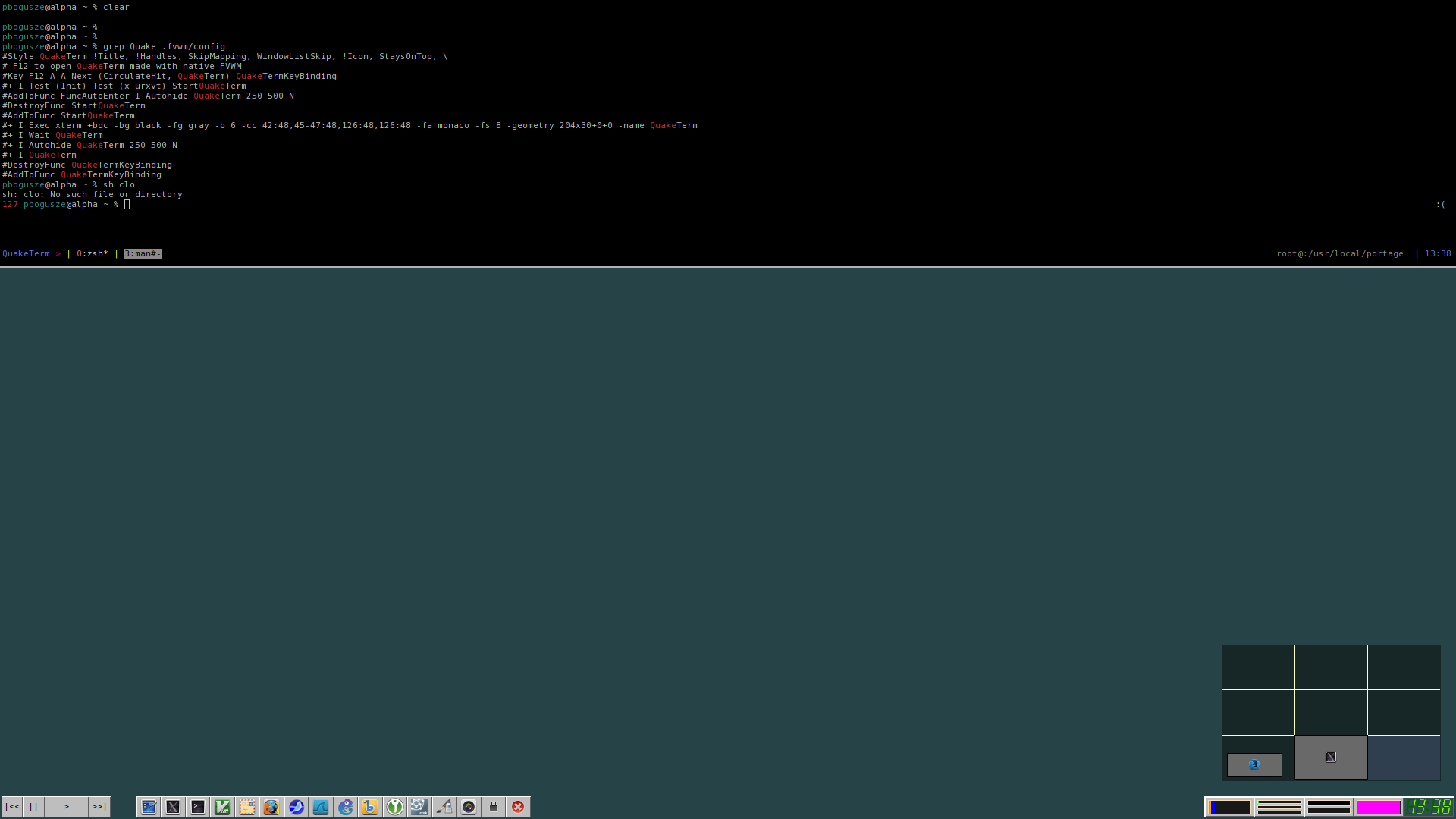Click the '#DestroyFunc QuakeTermKeyBinding' line

point(87,165)
